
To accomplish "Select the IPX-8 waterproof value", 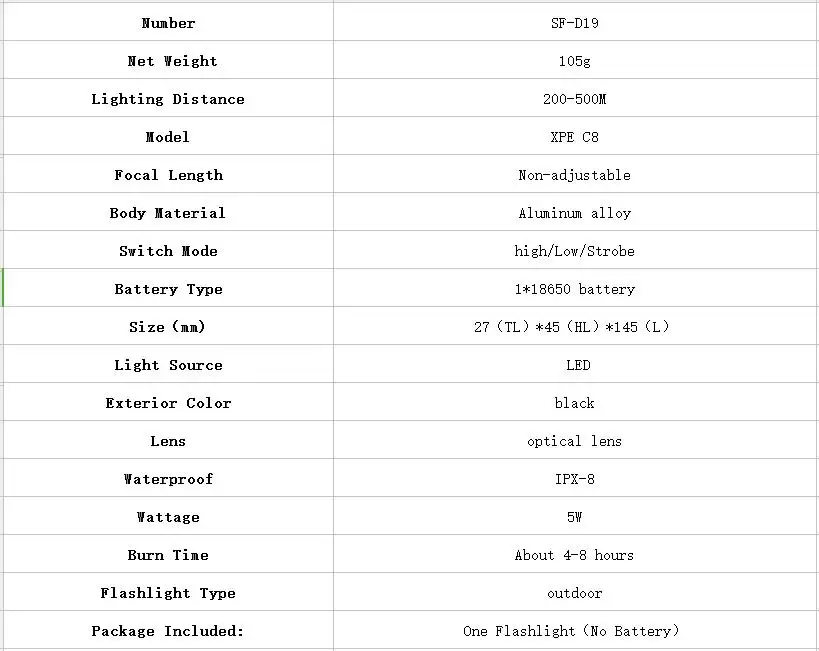I will click(x=575, y=479).
